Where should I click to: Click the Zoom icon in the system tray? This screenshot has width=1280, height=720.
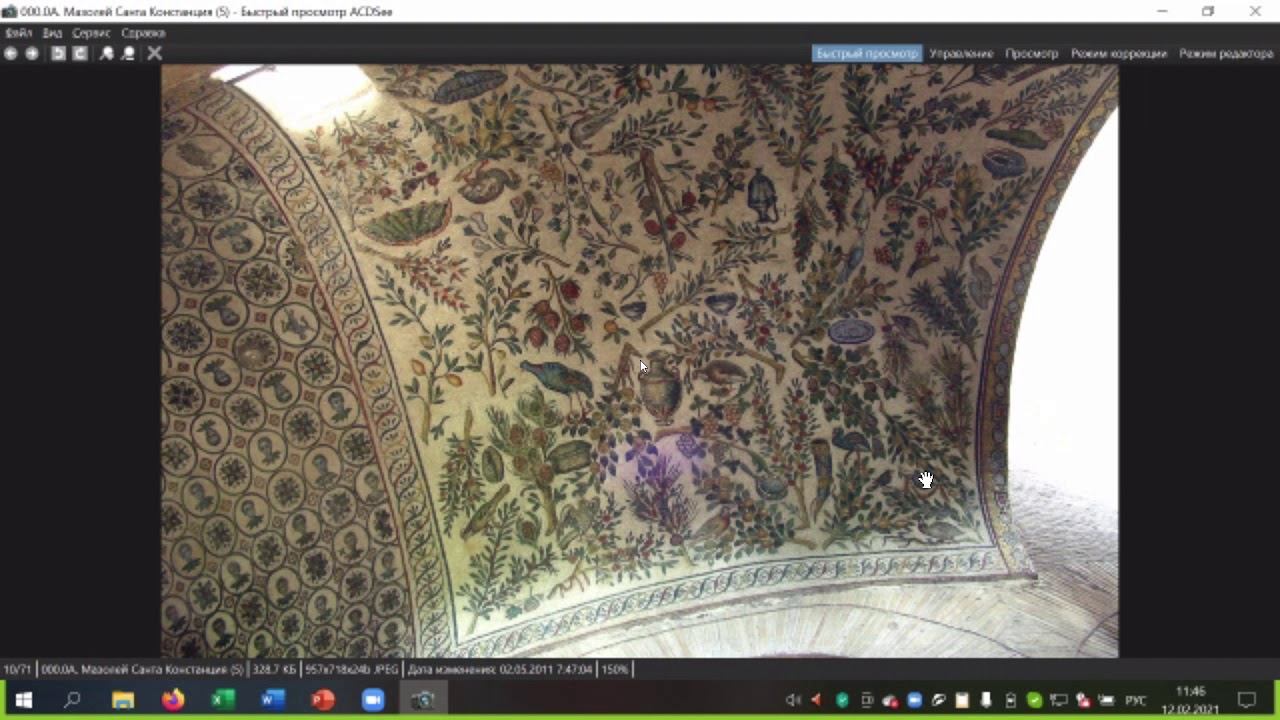coord(914,700)
